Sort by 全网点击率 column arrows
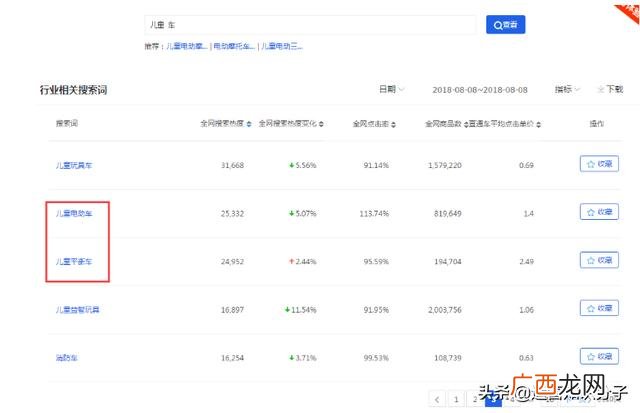The width and height of the screenshot is (640, 413). [393, 124]
